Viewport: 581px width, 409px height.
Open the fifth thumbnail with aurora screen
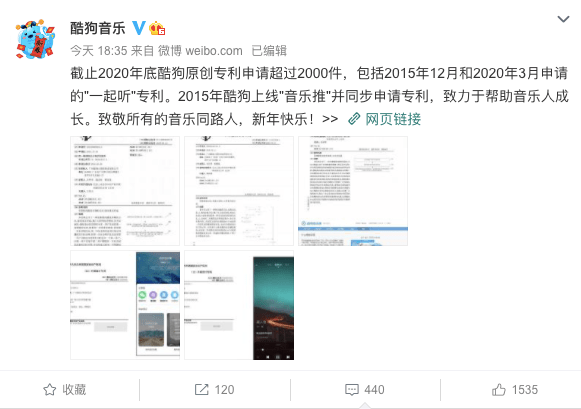point(239,305)
